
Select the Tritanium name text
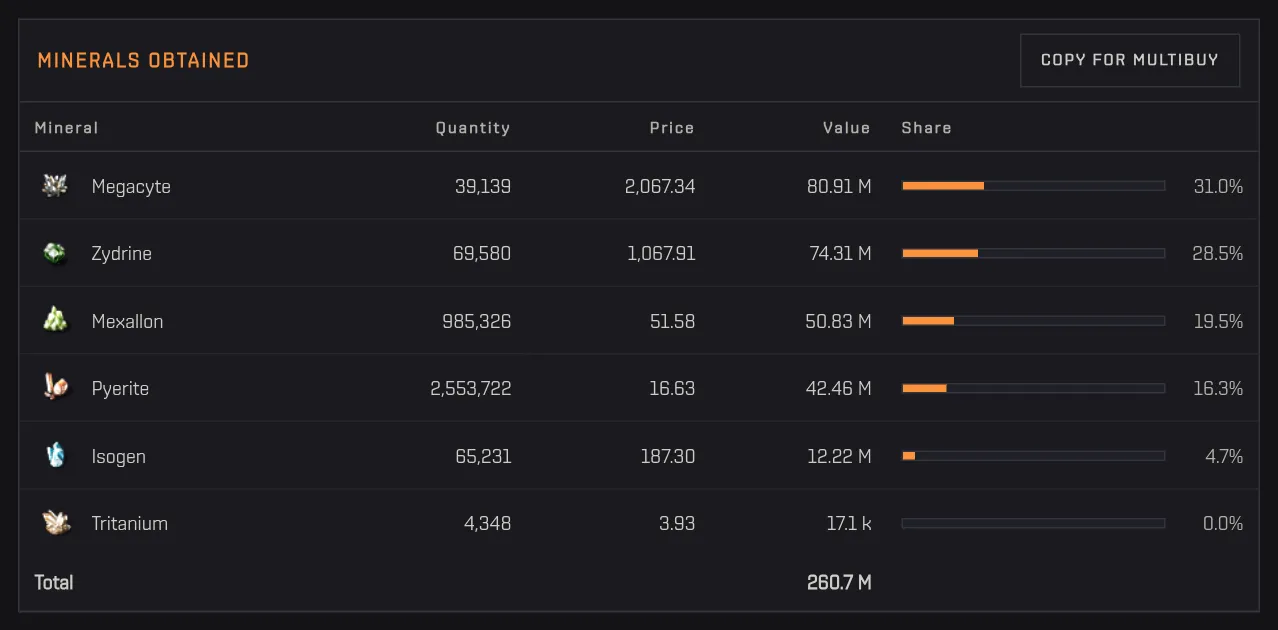click(130, 523)
